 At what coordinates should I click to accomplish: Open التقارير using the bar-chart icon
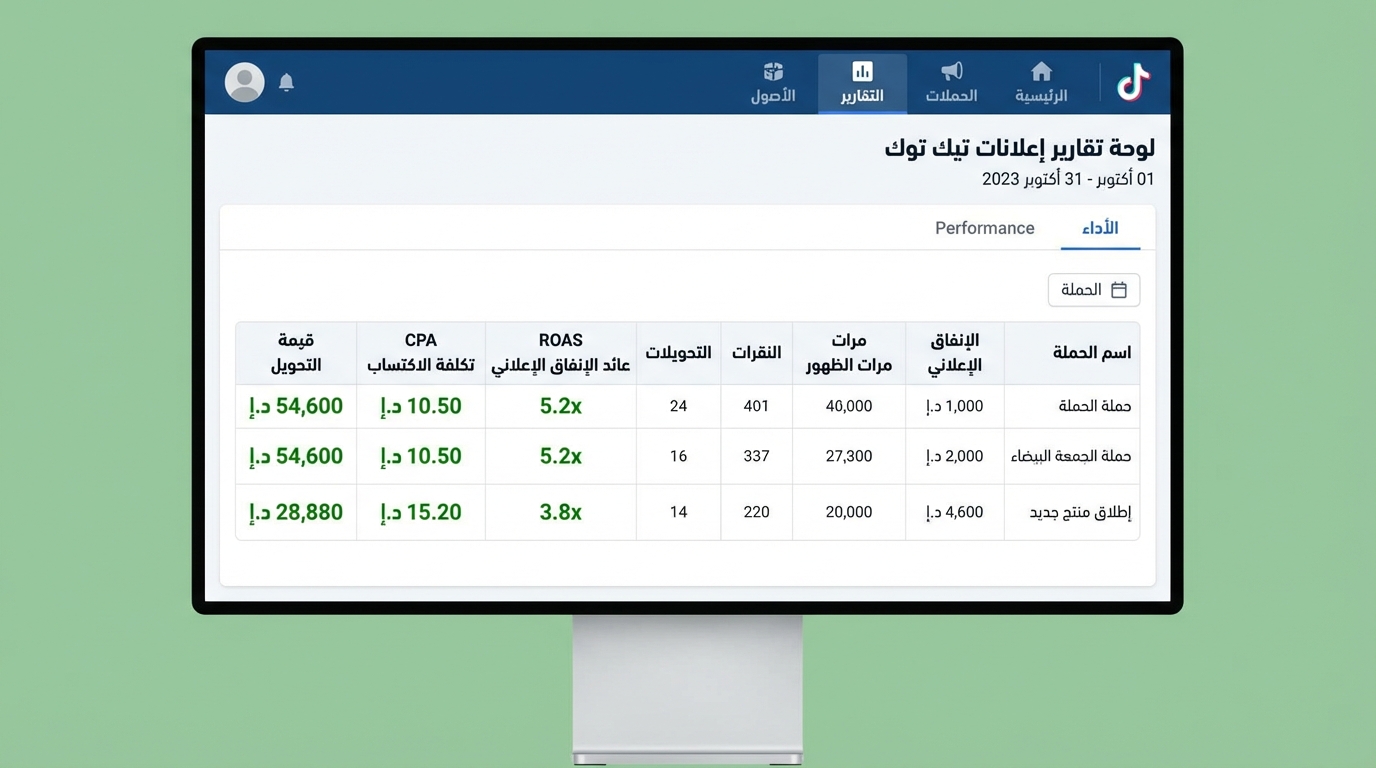coord(862,71)
